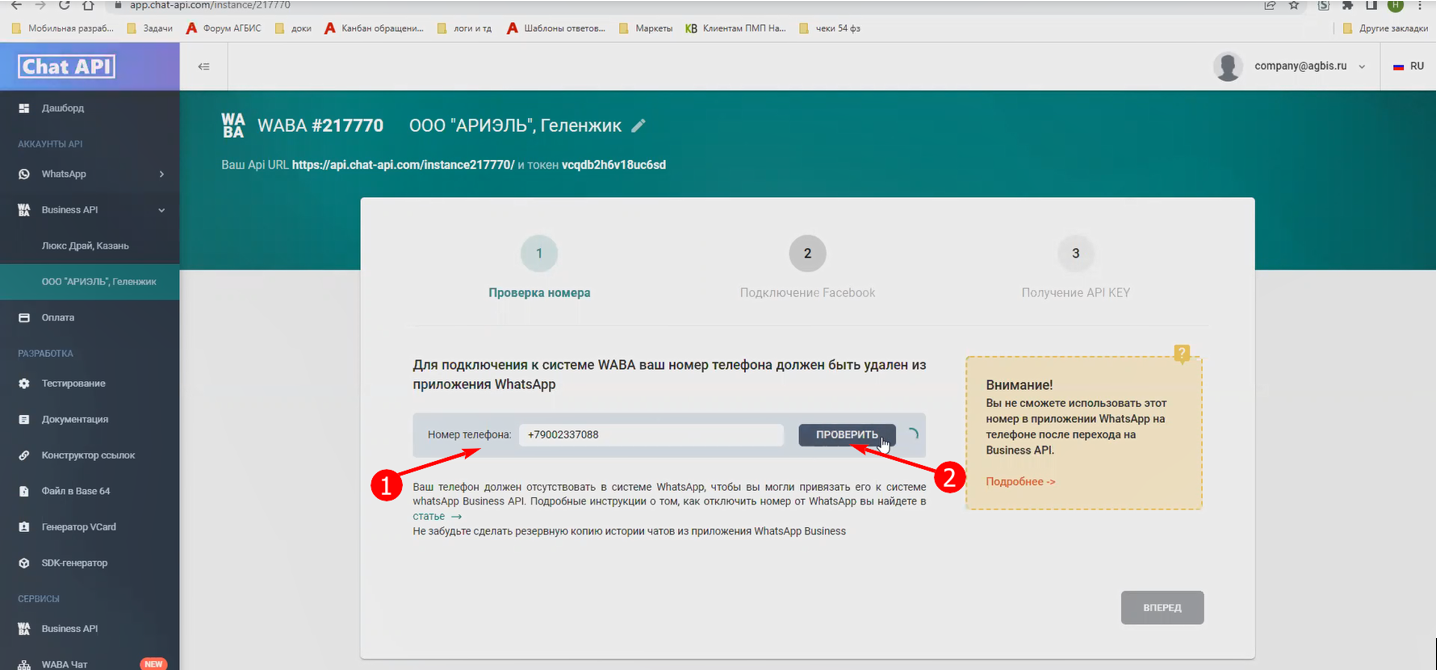1438x670 pixels.
Task: Open Другие закладки bookmarks folder
Action: (x=1385, y=28)
